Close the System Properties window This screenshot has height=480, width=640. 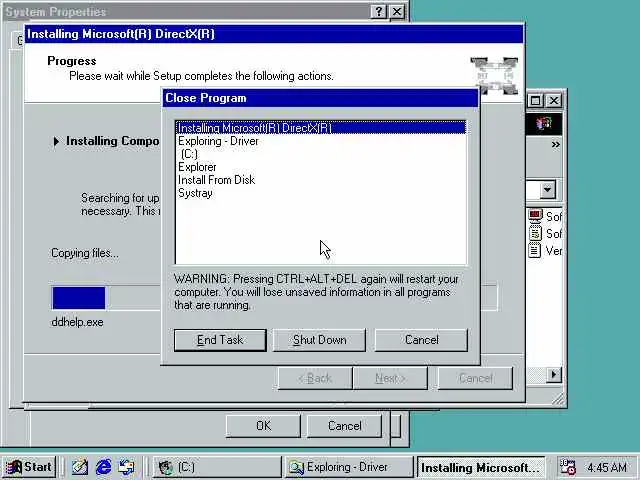coord(397,12)
